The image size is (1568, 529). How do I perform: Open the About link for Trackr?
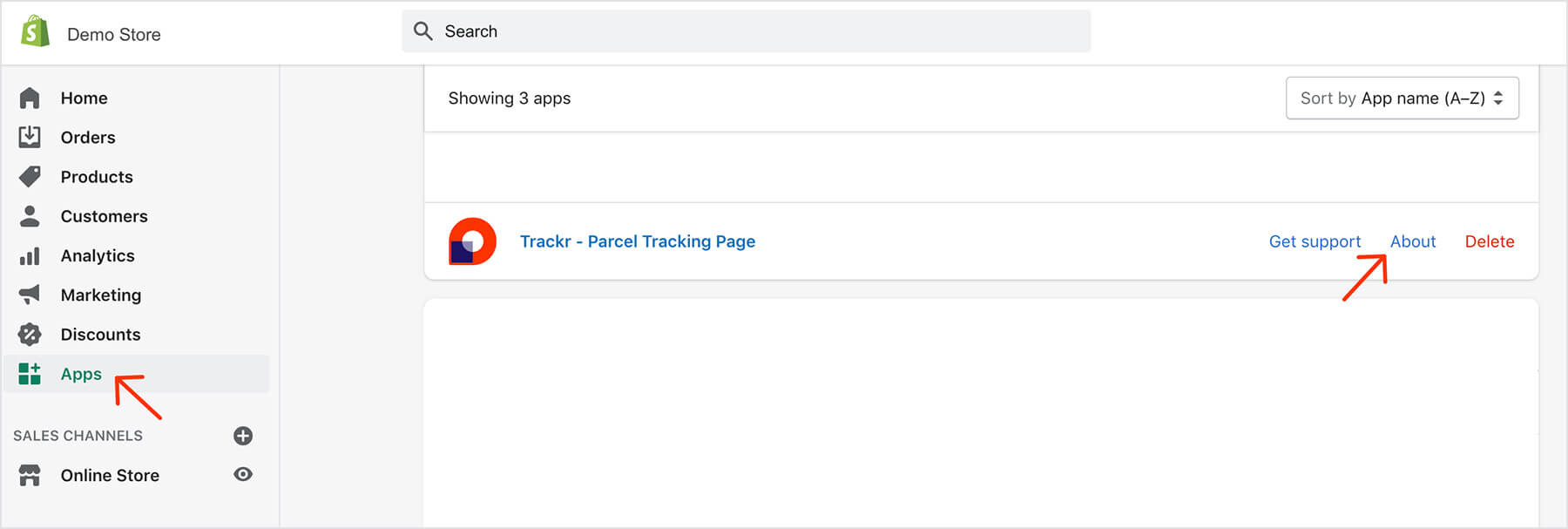1412,241
